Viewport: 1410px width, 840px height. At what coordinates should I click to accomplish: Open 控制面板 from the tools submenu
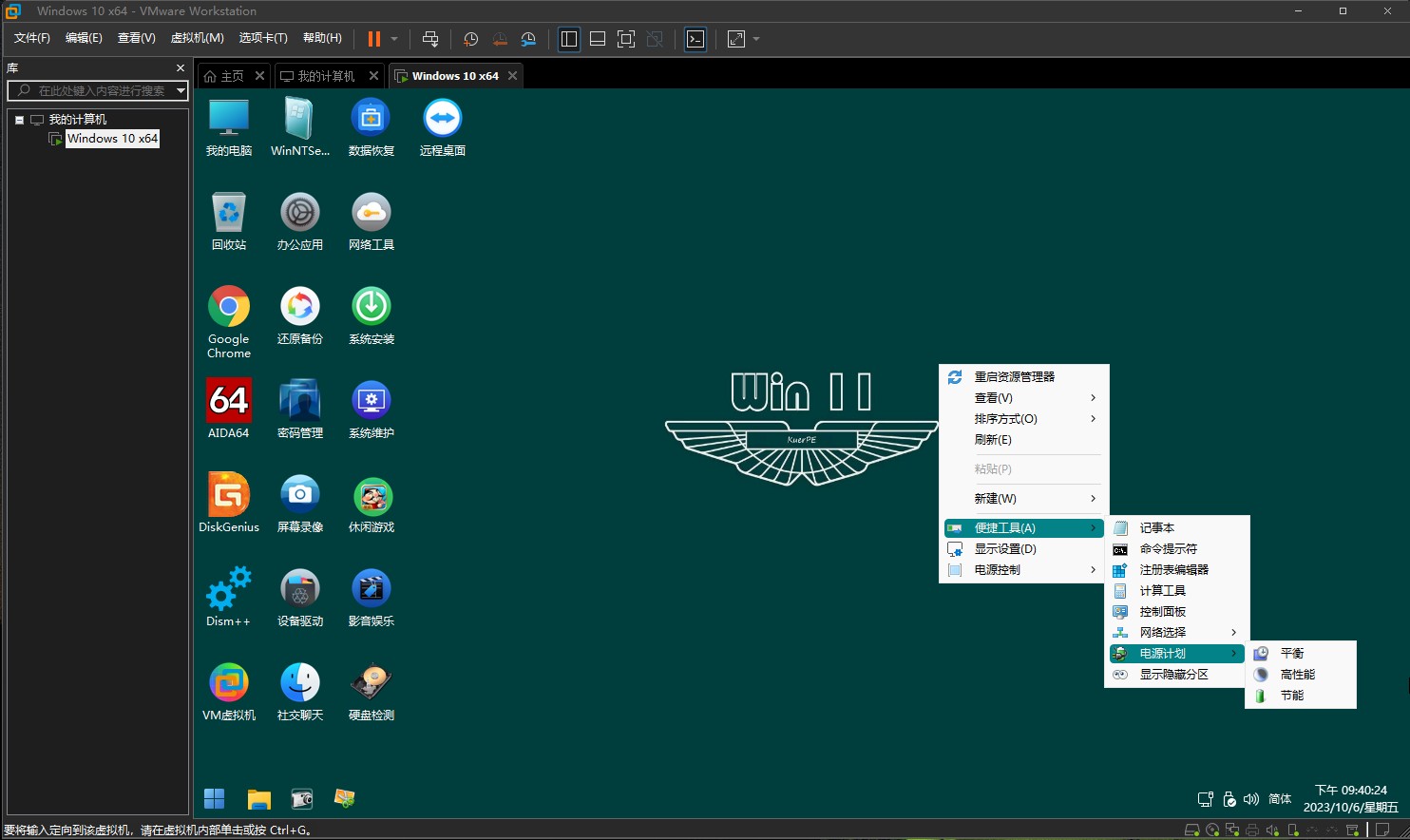click(1176, 612)
